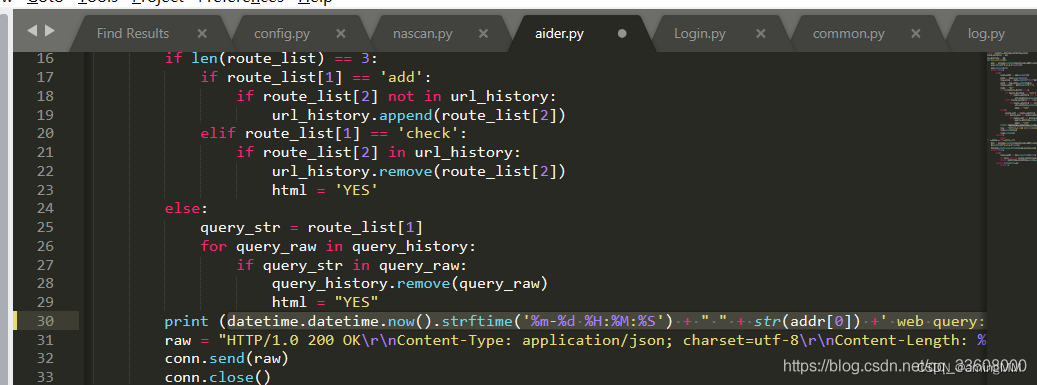Click the minimap code overview
The width and height of the screenshot is (1037, 385).
click(x=1011, y=109)
